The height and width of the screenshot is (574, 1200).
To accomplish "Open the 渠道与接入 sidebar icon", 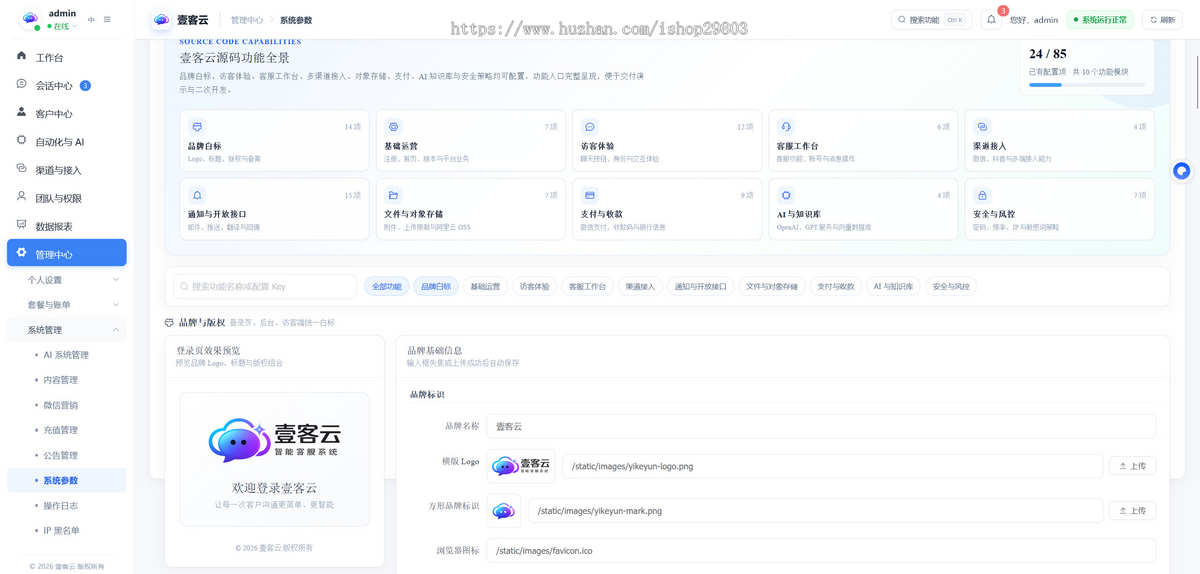I will click(22, 169).
